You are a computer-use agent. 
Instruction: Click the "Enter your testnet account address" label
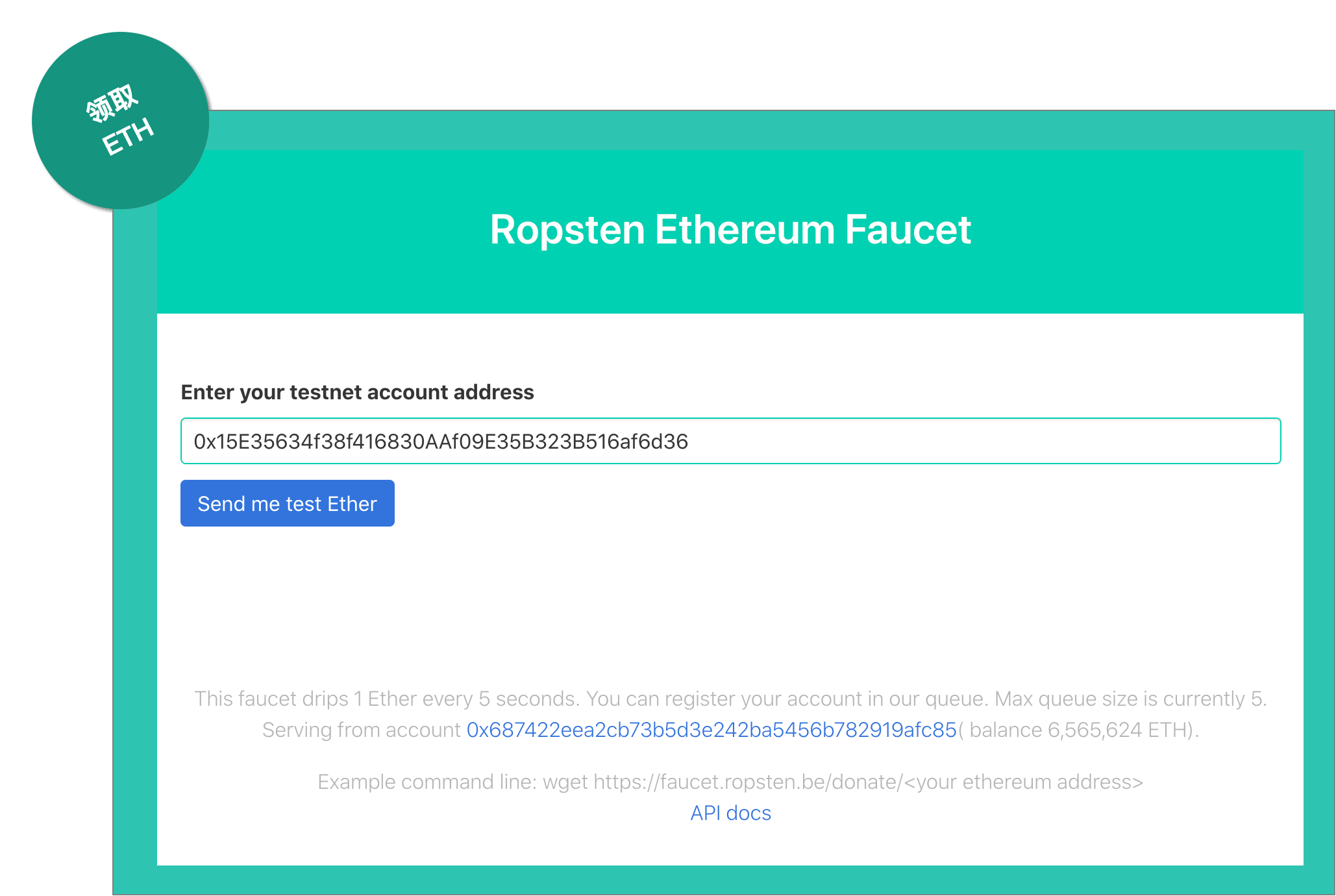pos(357,392)
